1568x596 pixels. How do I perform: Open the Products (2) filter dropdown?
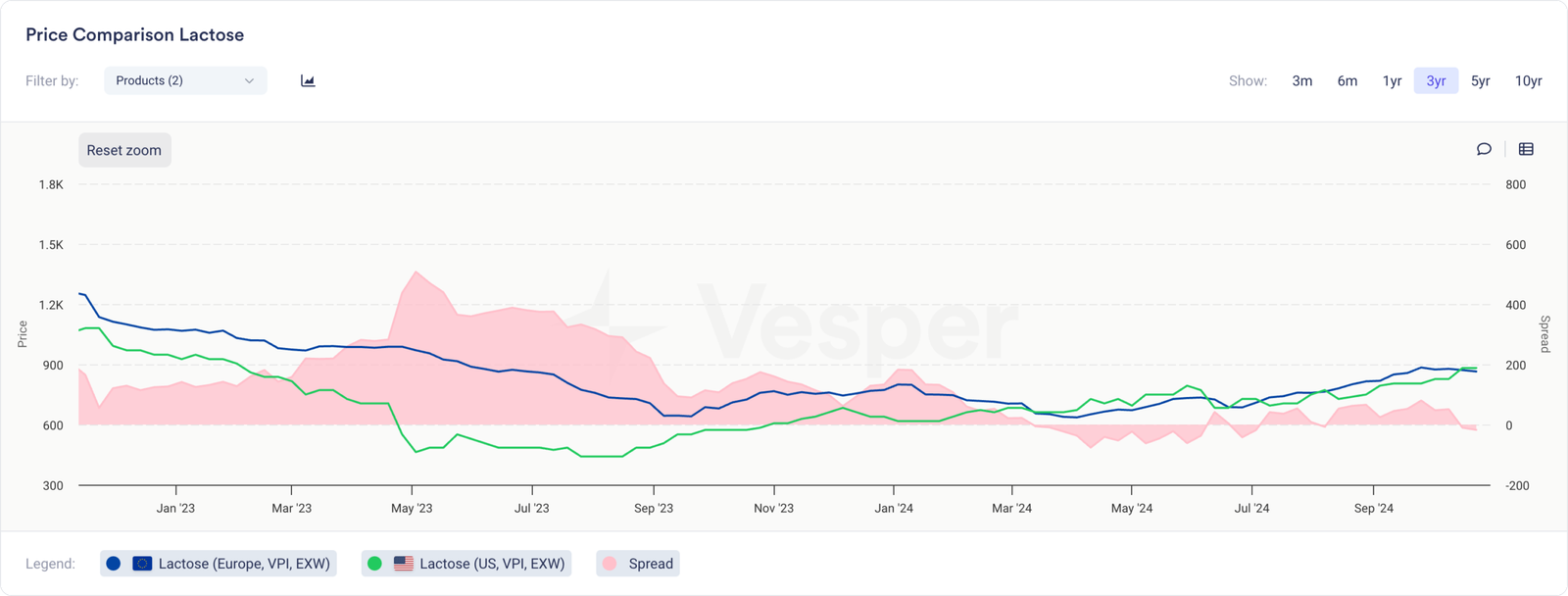[184, 80]
